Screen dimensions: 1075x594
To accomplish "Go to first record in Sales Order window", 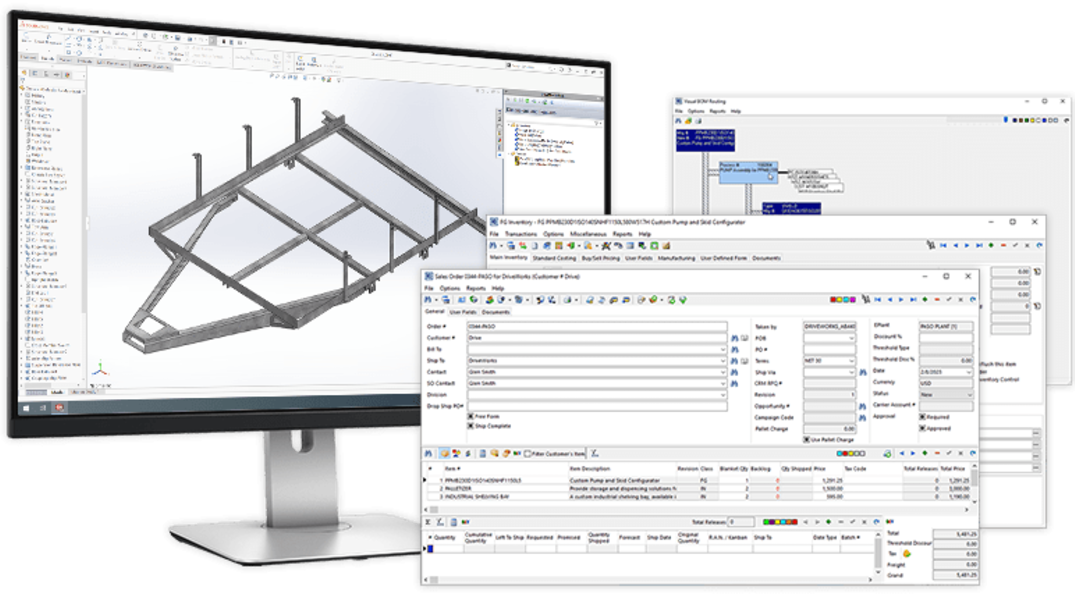I will (878, 300).
